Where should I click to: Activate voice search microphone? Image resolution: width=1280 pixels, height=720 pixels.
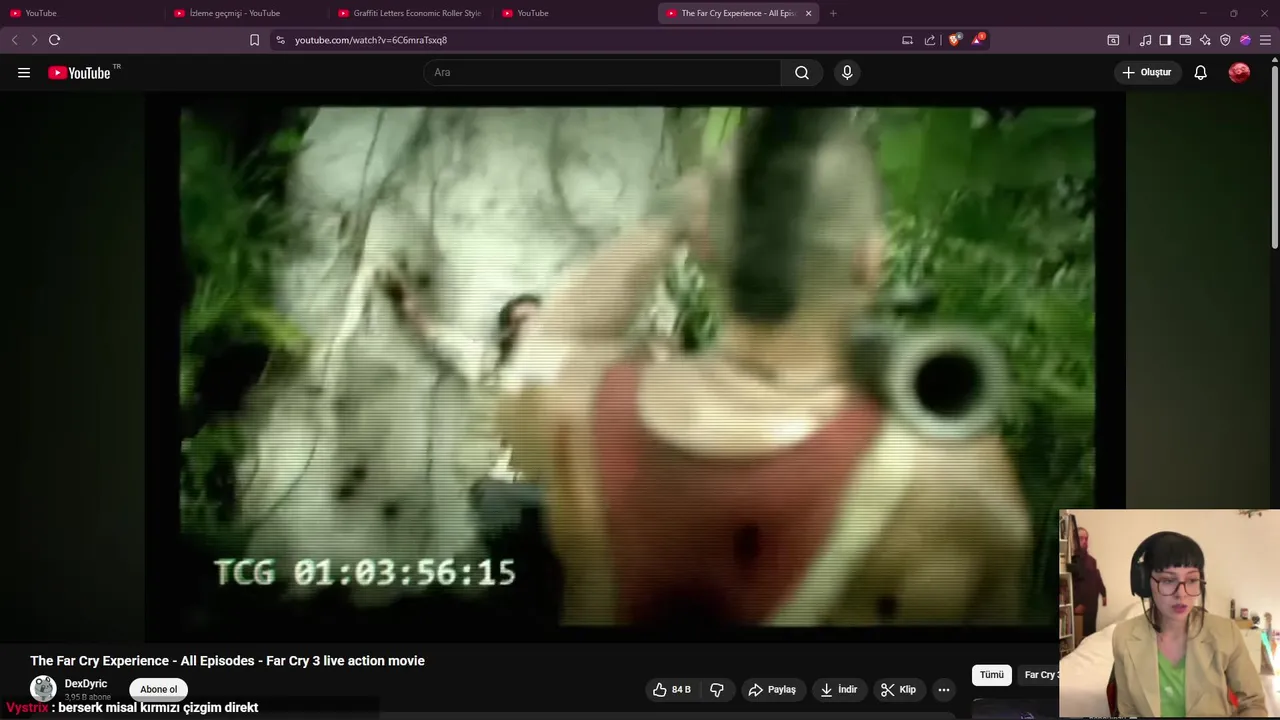coord(847,72)
